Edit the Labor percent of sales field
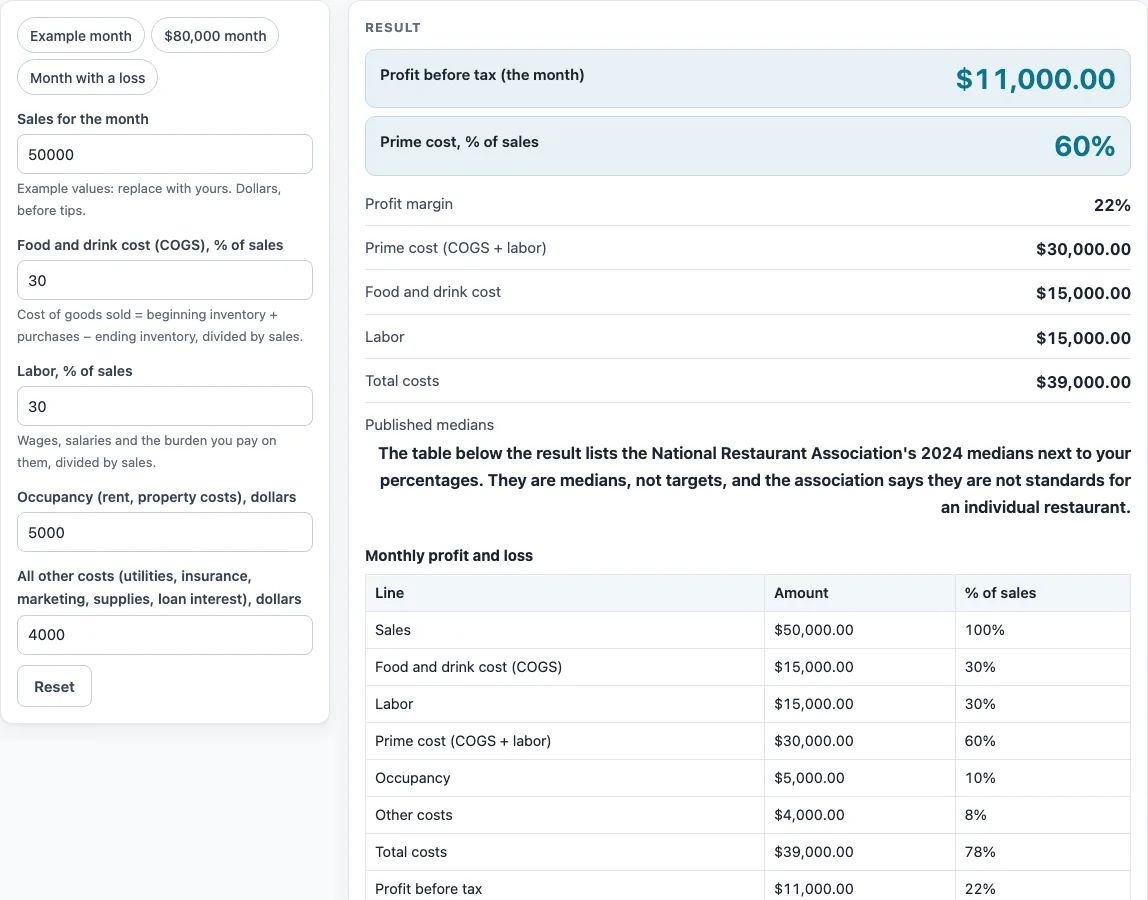The width and height of the screenshot is (1148, 900). point(165,406)
